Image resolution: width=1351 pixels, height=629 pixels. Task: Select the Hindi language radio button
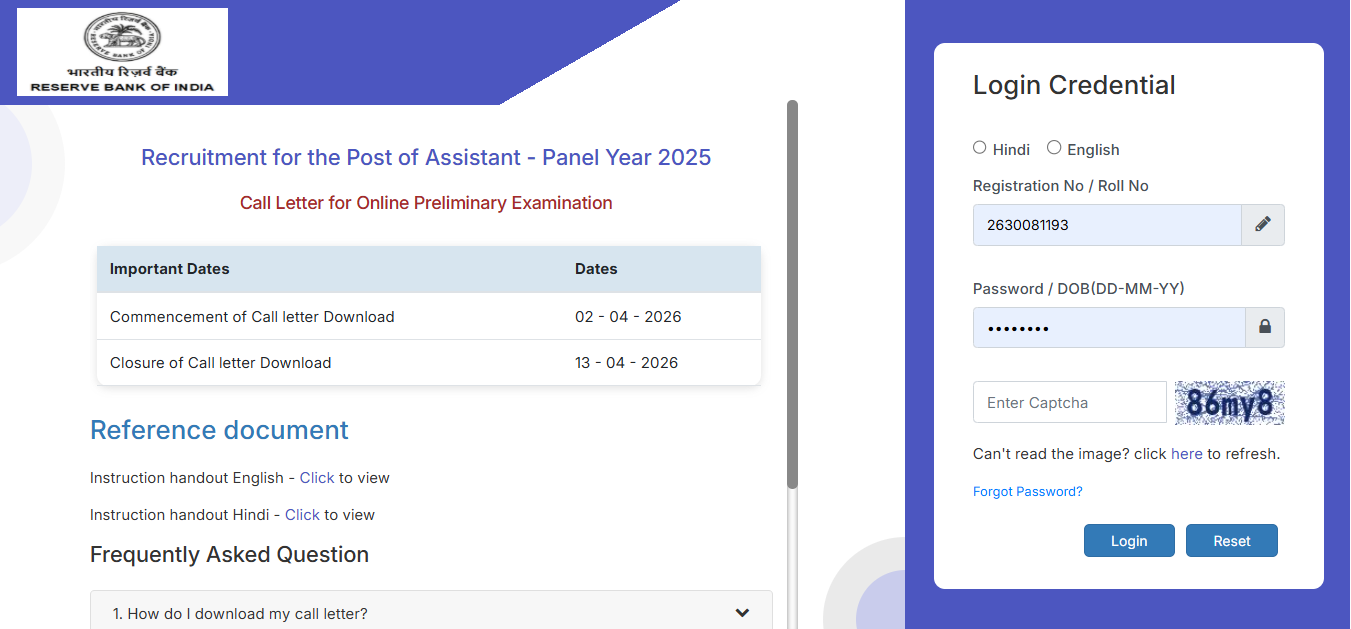pos(979,147)
